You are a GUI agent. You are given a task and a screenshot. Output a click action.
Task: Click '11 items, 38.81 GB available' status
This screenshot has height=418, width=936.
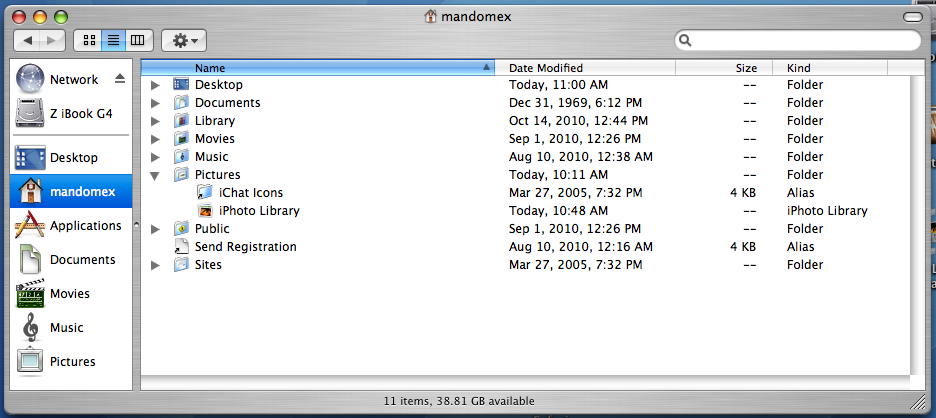[459, 401]
